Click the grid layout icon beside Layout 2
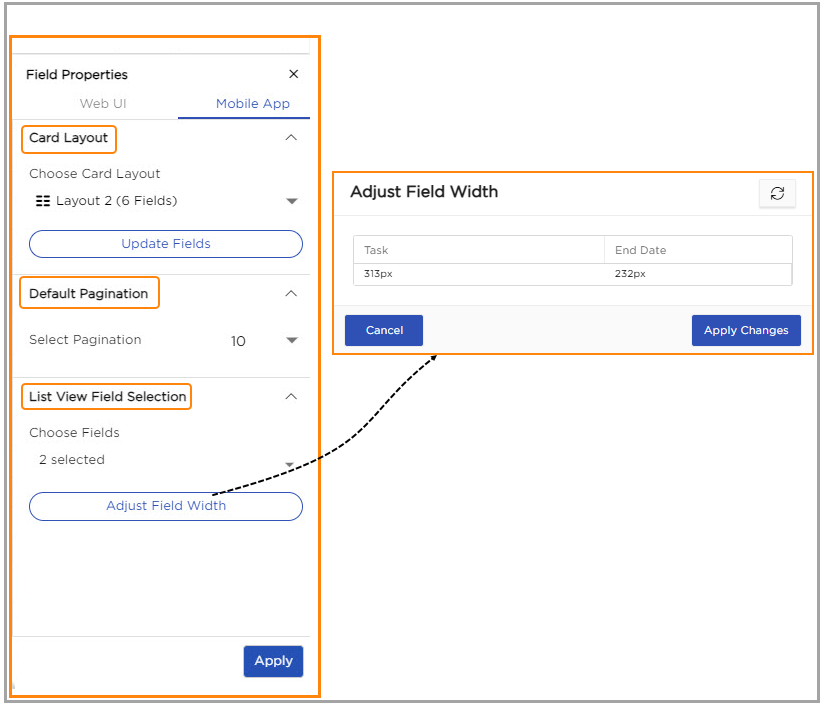This screenshot has height=704, width=822. [42, 201]
